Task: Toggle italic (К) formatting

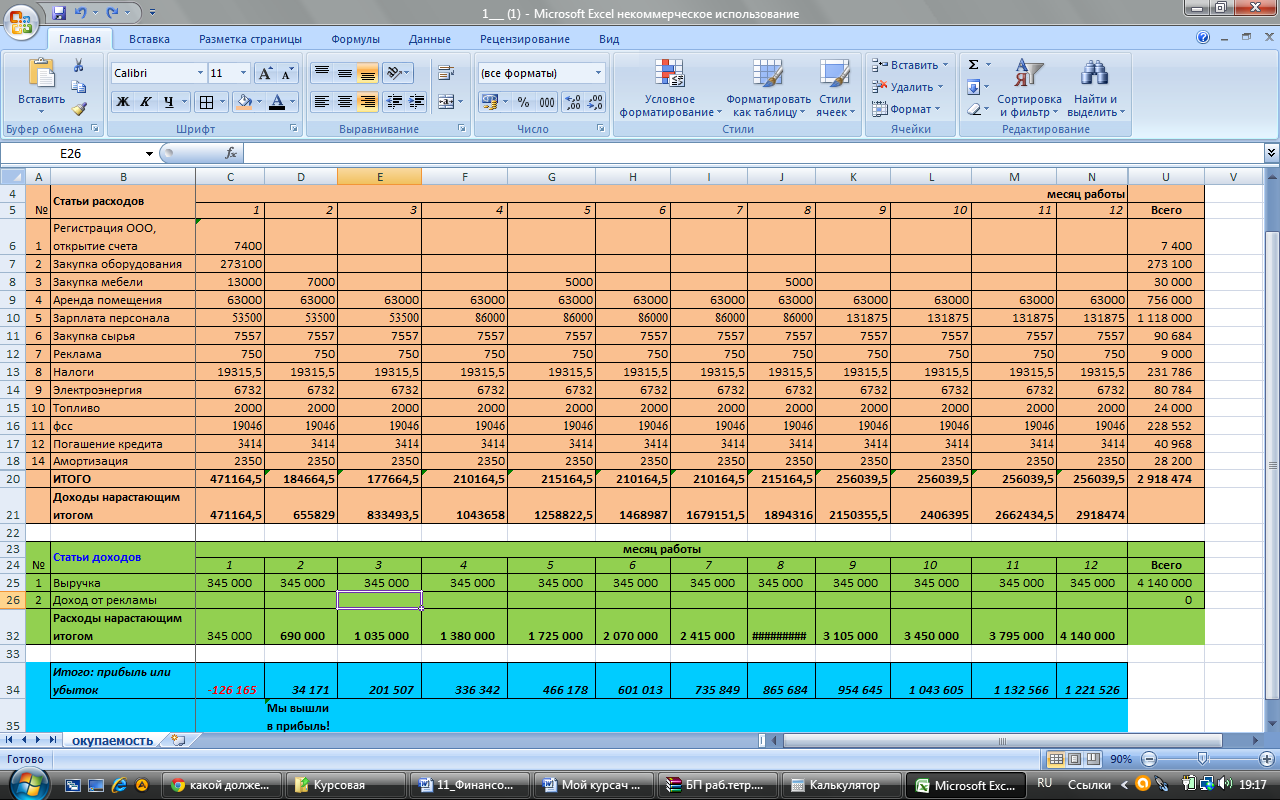Action: (x=146, y=102)
